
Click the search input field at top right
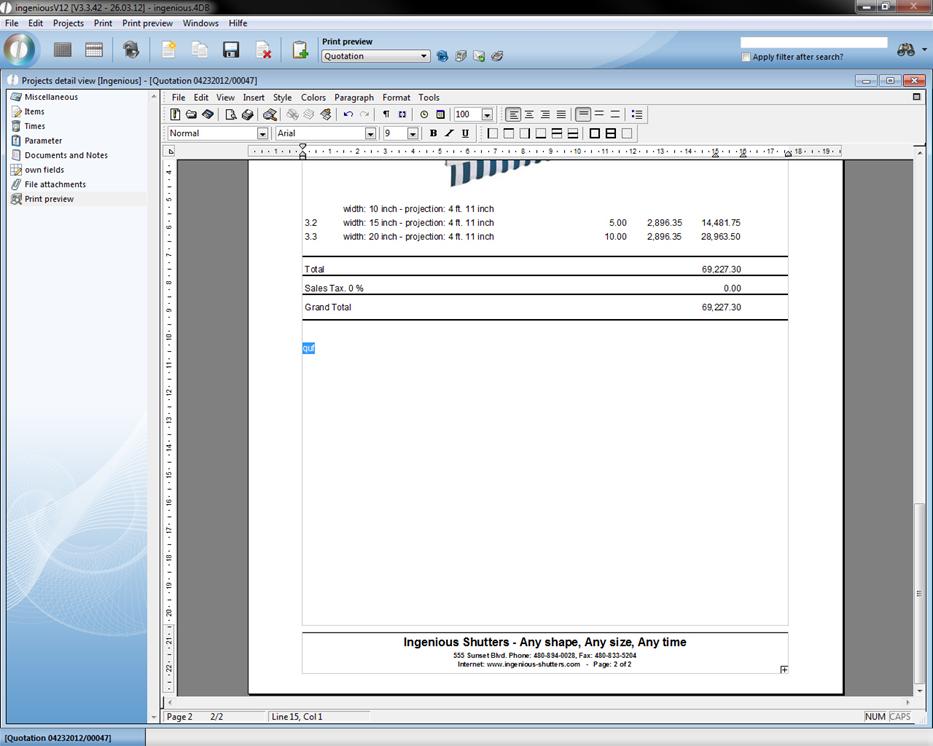click(x=813, y=43)
